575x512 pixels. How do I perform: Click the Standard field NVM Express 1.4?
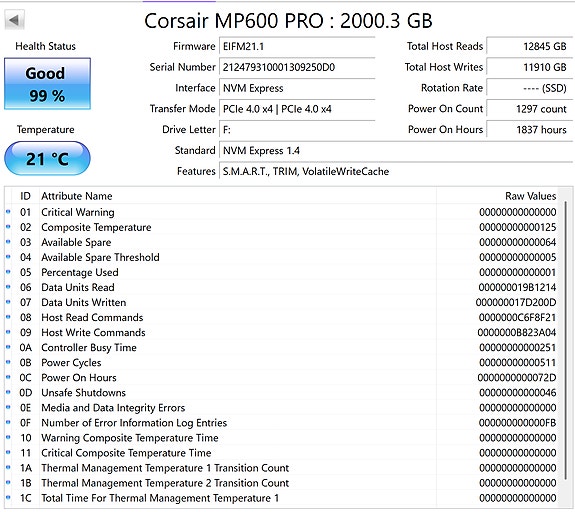pyautogui.click(x=396, y=151)
